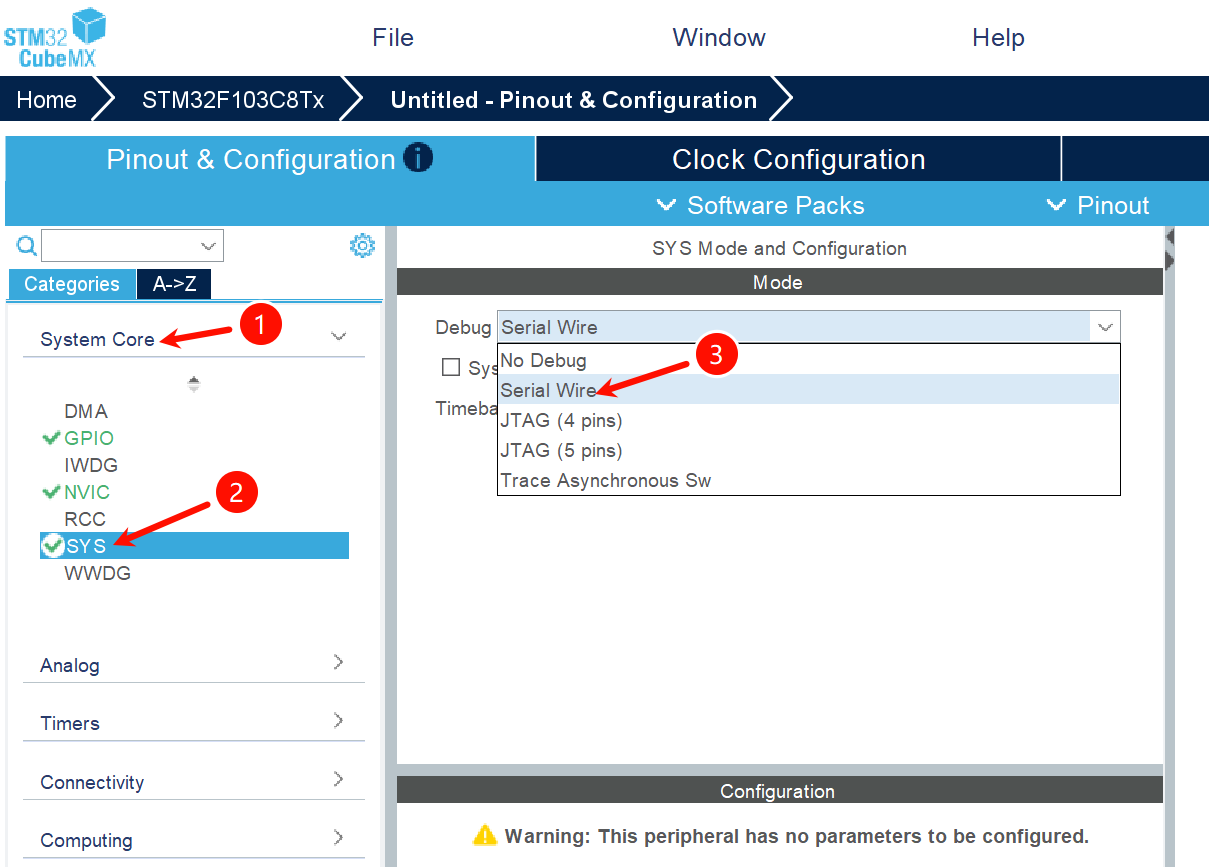Choose Serial Wire in the dropdown list
This screenshot has width=1209, height=867.
(x=809, y=390)
